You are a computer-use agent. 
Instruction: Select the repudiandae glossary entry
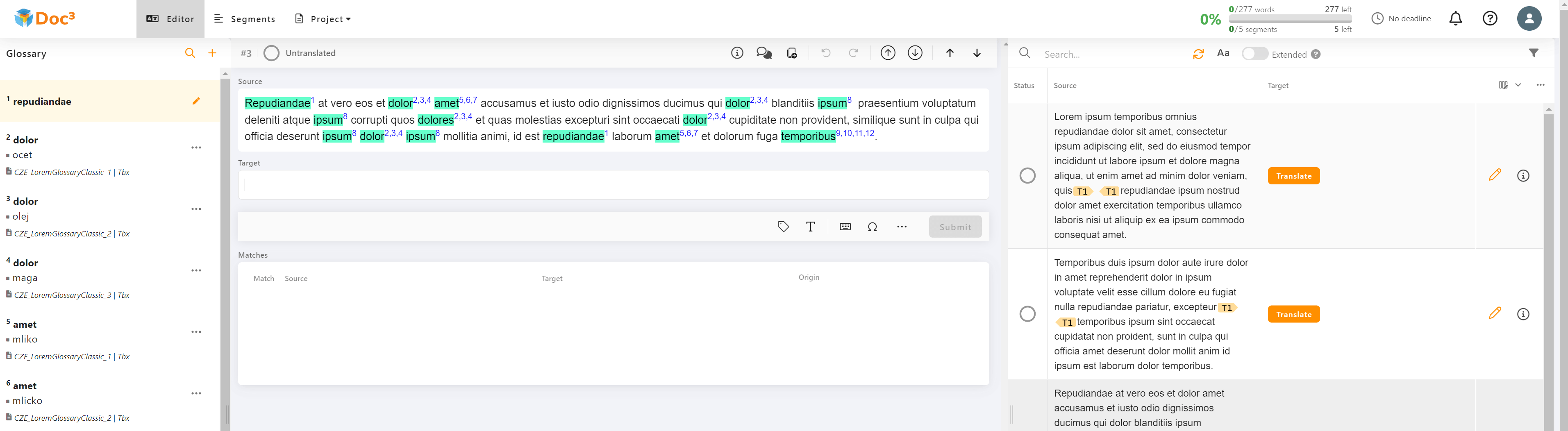(x=109, y=101)
